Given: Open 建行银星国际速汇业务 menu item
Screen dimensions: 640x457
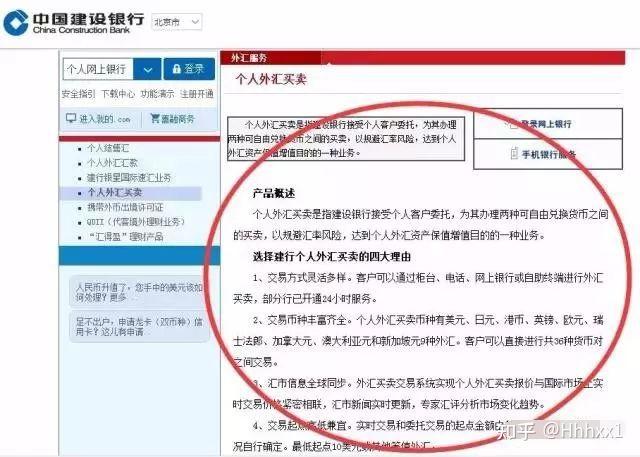Looking at the screenshot, I should [128, 177].
